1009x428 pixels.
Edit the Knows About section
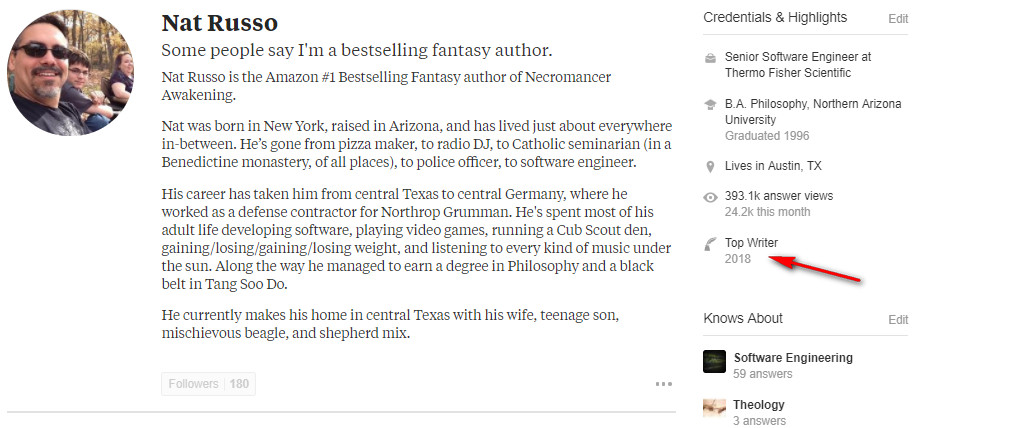tap(898, 320)
